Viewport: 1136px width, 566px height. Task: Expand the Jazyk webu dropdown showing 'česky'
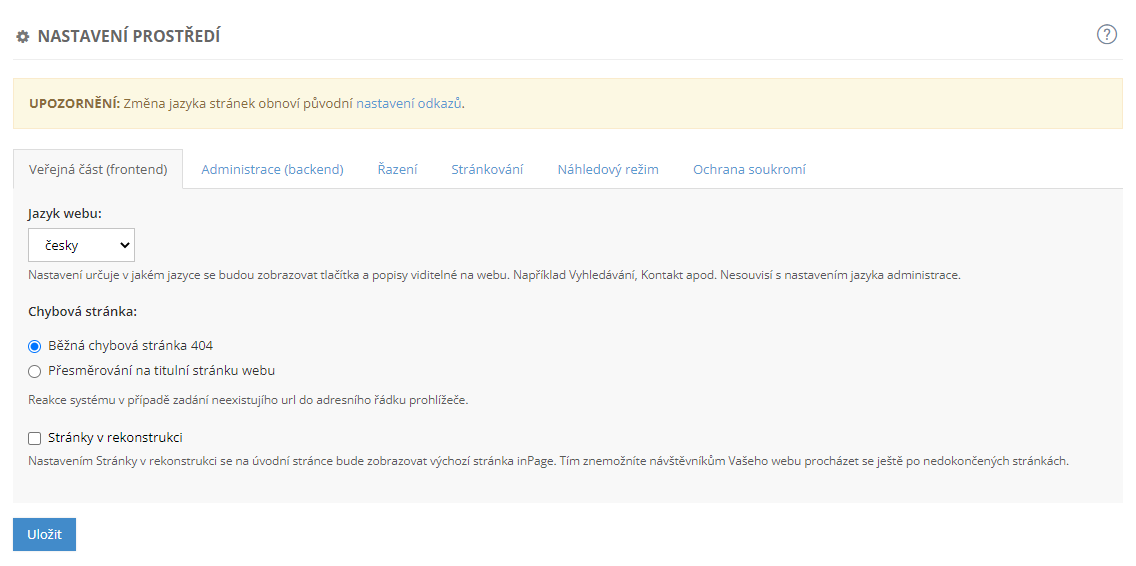(x=81, y=245)
